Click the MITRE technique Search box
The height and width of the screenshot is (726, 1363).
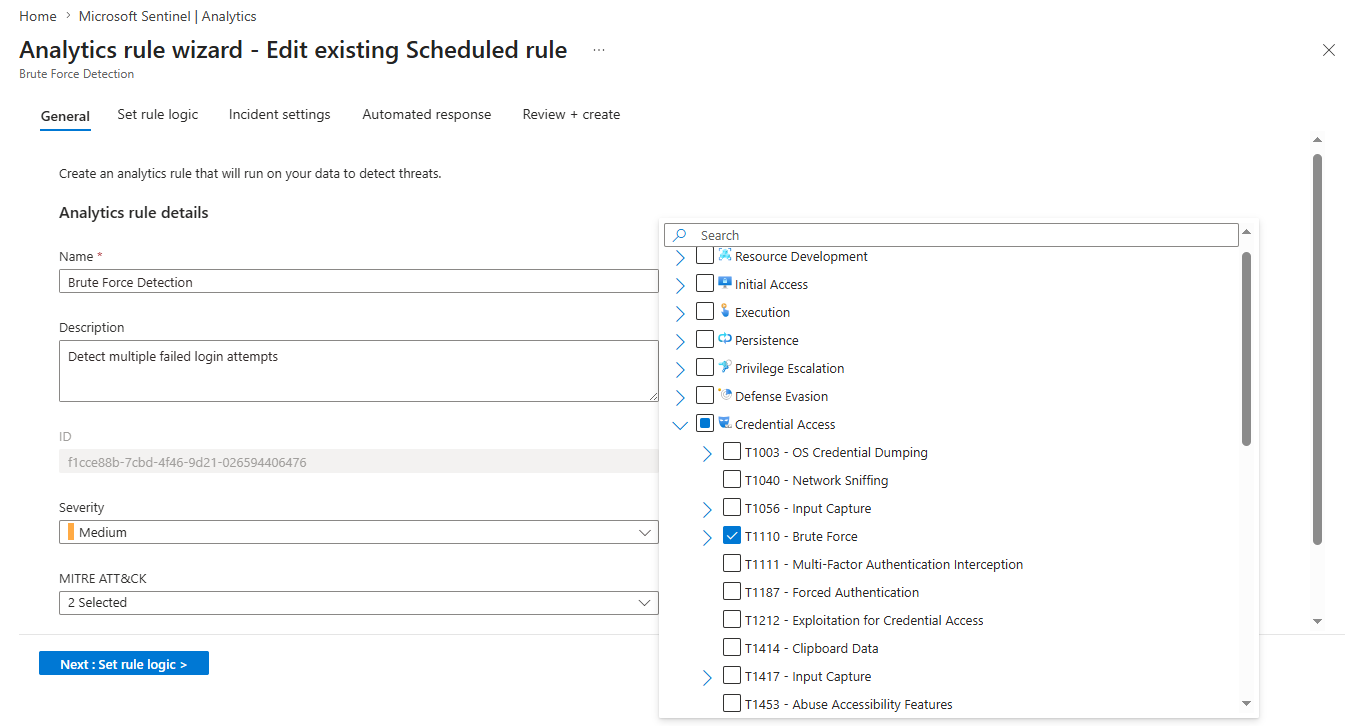[x=951, y=235]
